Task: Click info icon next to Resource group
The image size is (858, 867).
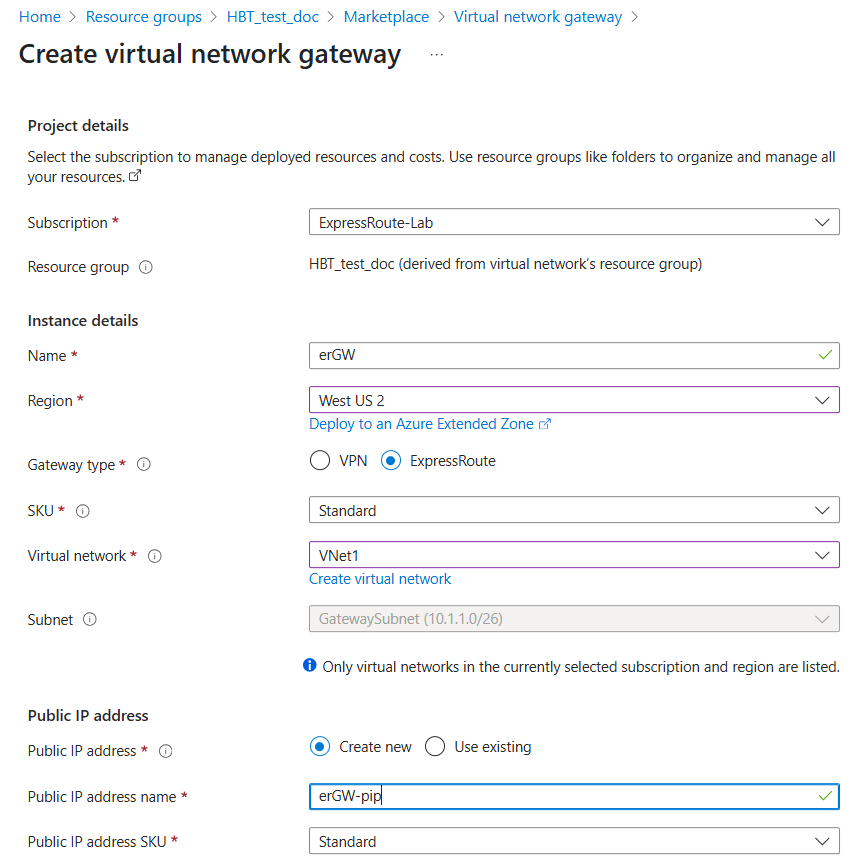Action: 146,268
